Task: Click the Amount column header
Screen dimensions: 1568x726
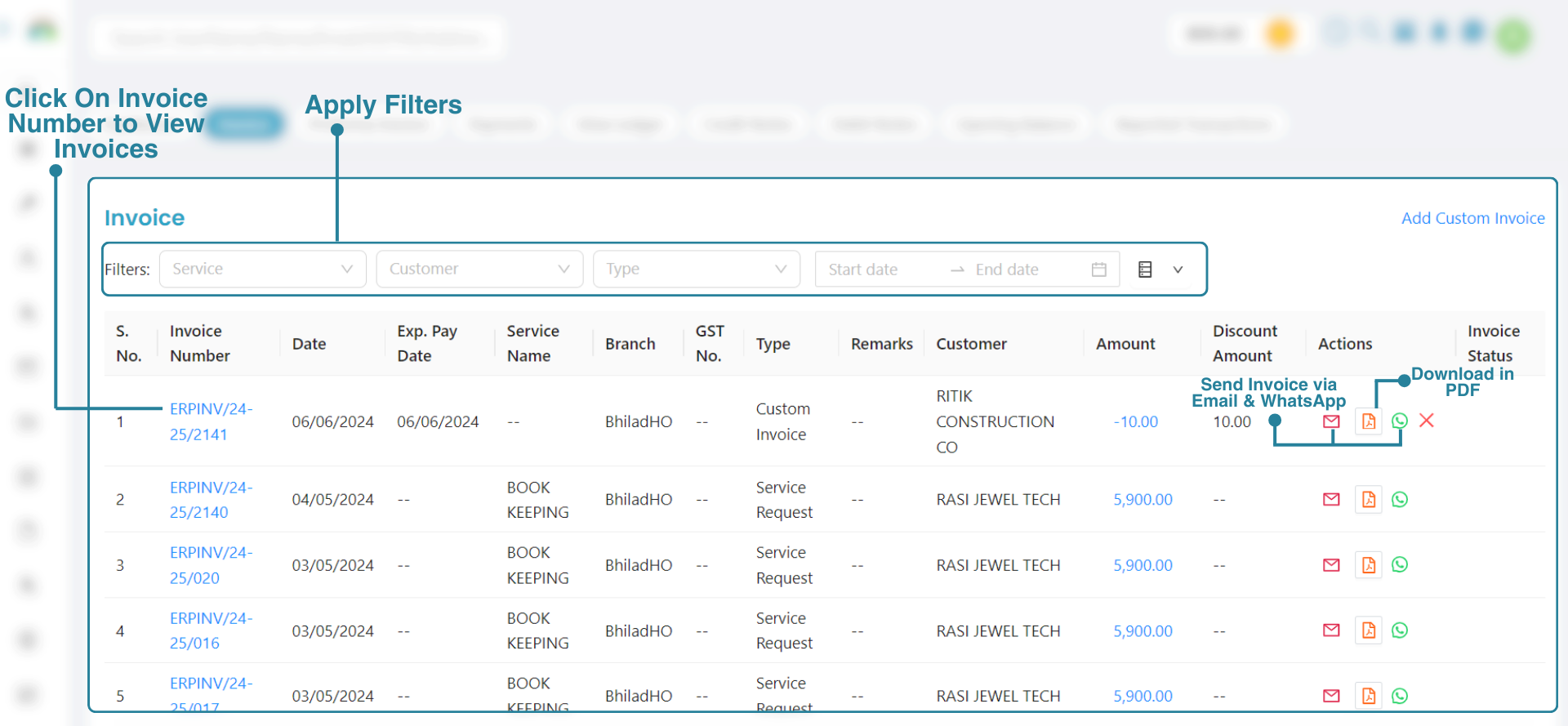Action: point(1125,344)
